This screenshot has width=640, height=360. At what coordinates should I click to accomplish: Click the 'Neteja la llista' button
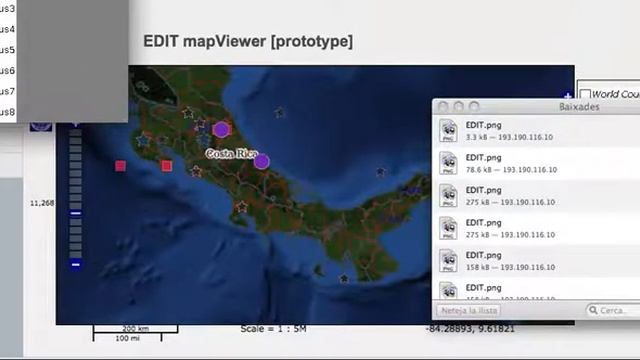pos(469,311)
